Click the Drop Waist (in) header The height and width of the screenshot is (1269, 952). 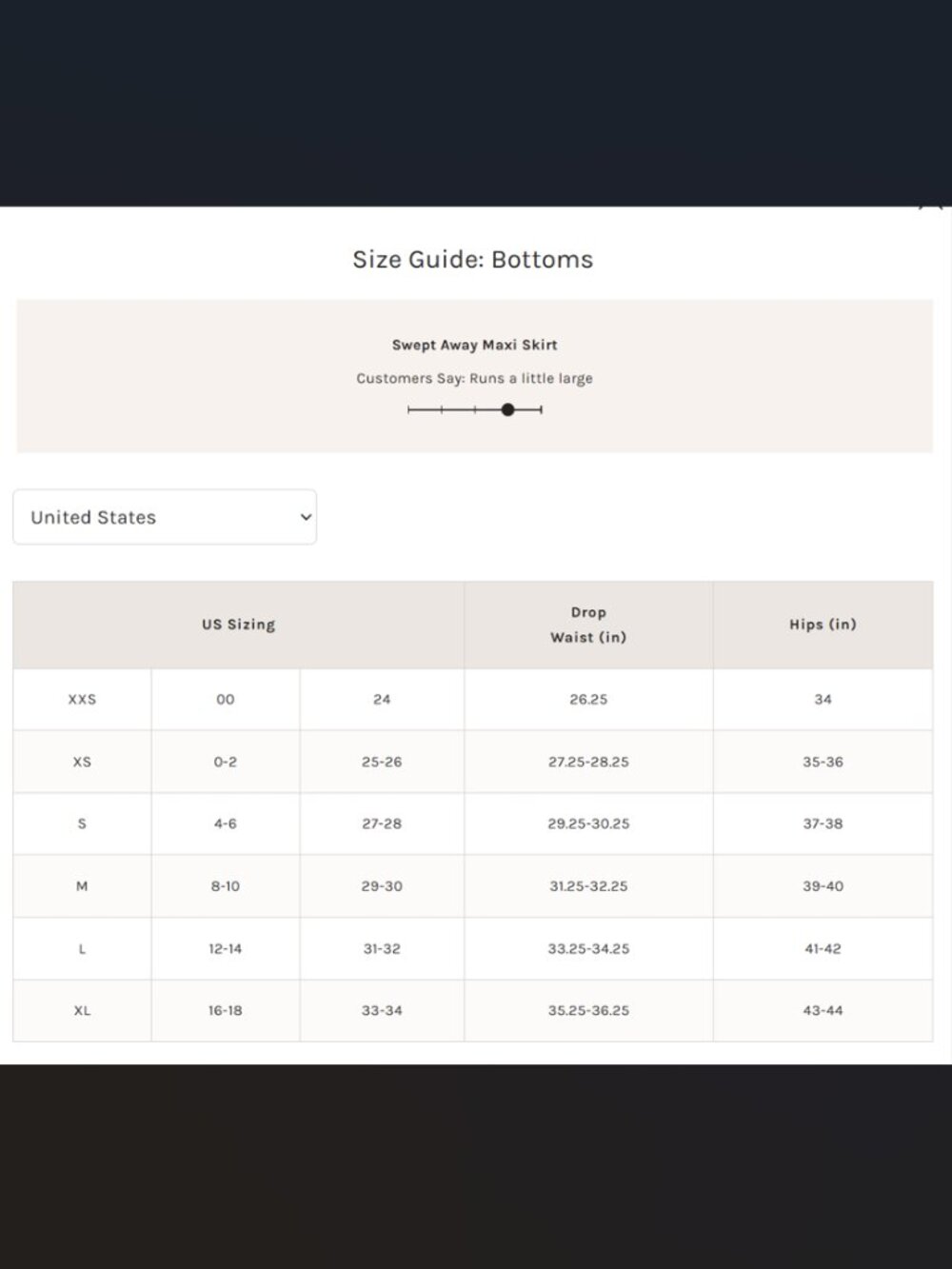pos(588,625)
